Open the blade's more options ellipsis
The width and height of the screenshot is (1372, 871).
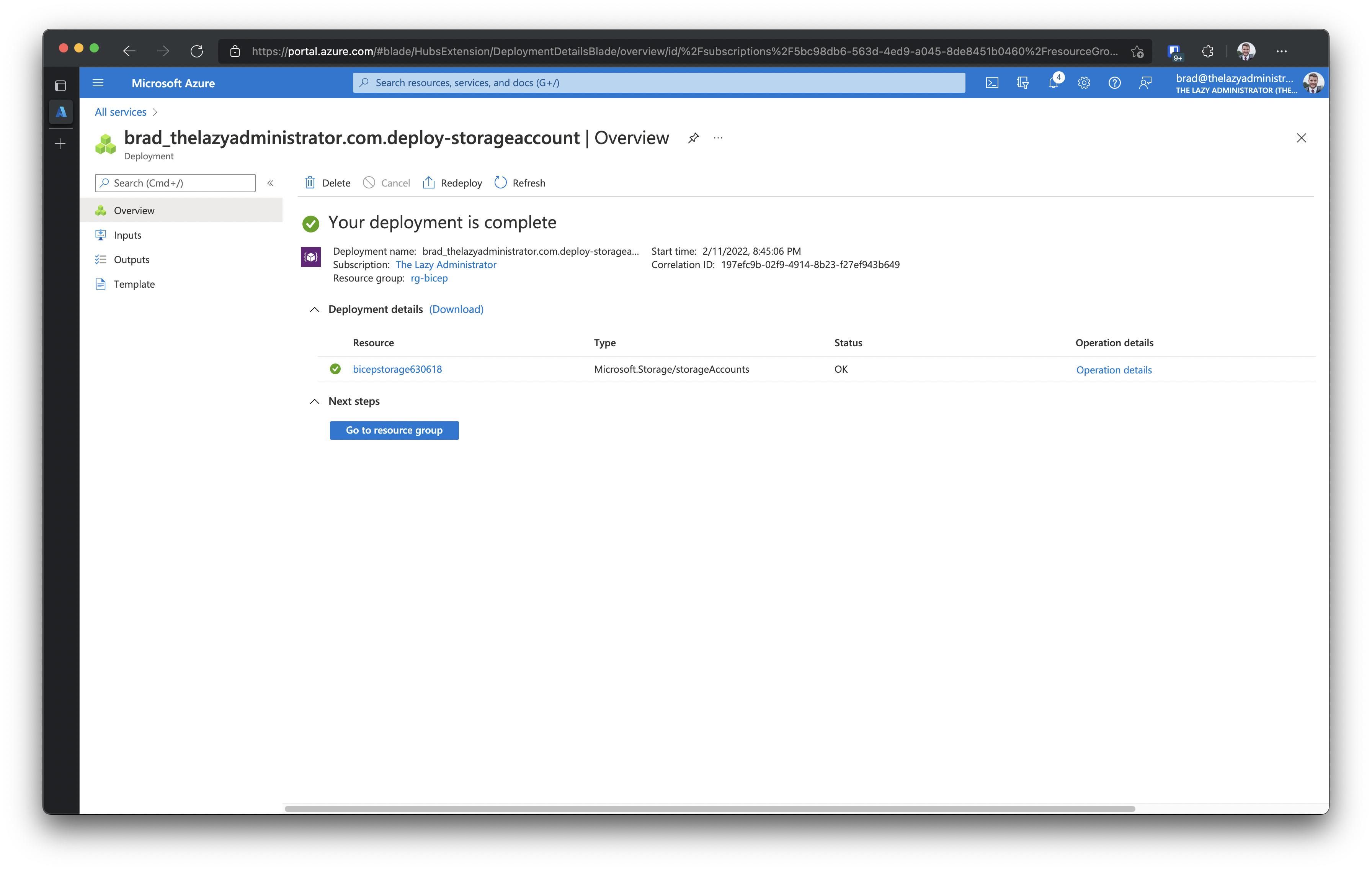point(718,138)
